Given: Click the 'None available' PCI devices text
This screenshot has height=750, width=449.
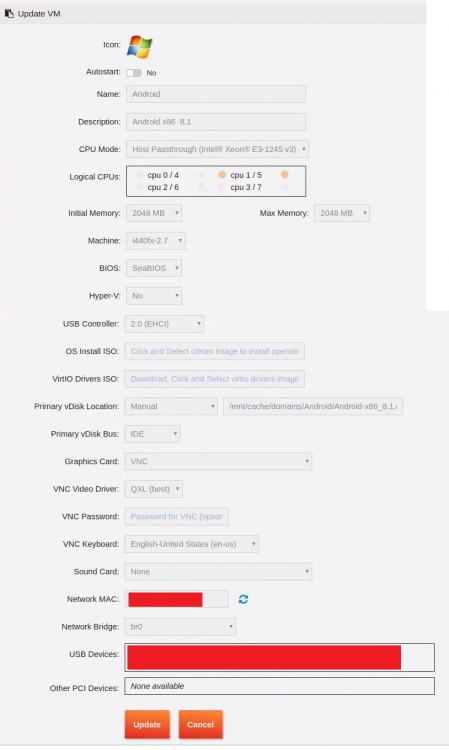Looking at the screenshot, I should pyautogui.click(x=157, y=686).
